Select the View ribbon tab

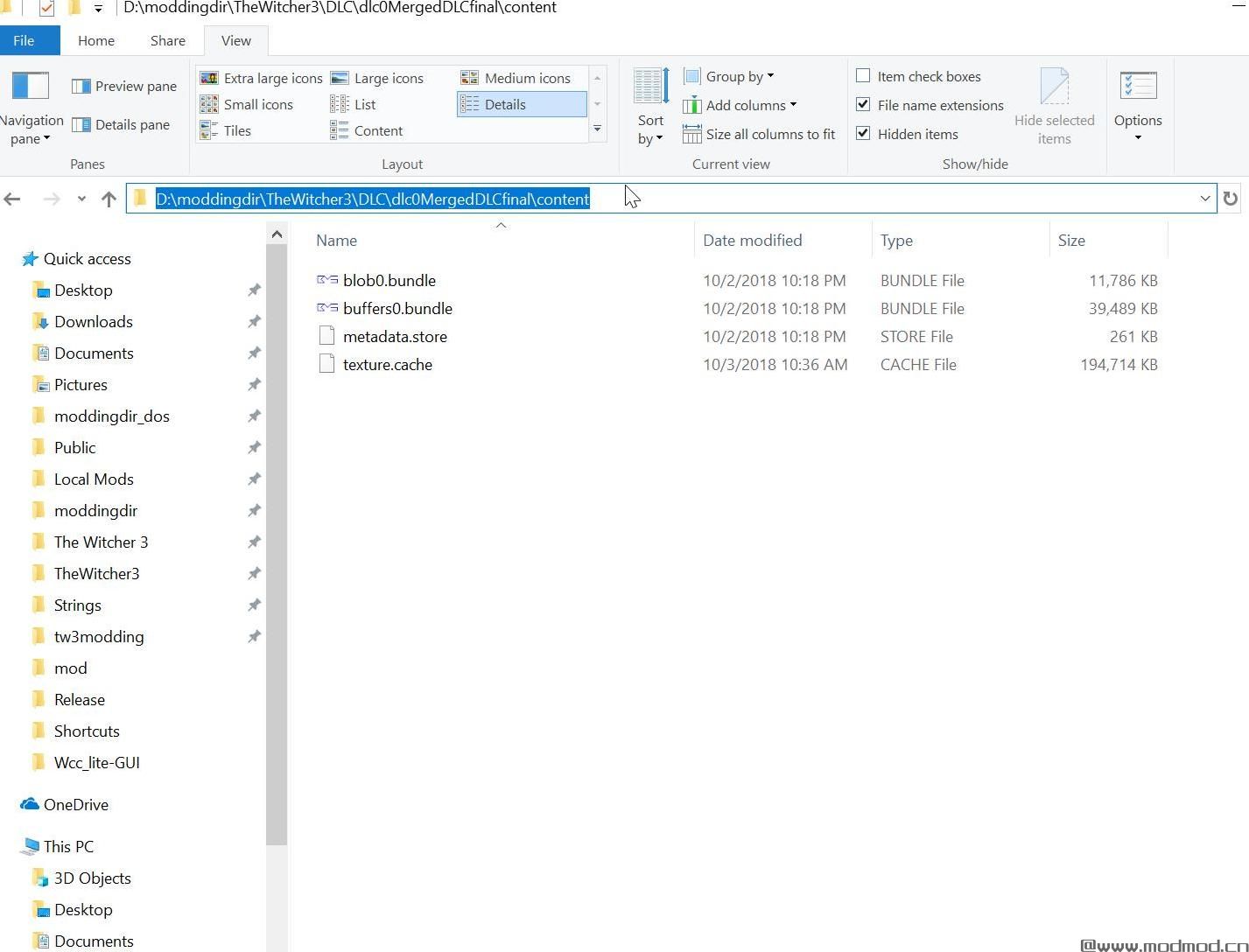[x=236, y=40]
